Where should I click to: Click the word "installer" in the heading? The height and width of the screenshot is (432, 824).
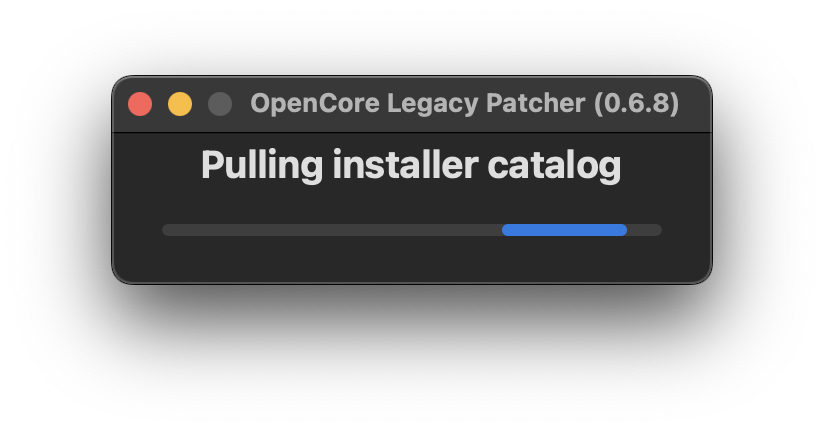[x=403, y=165]
